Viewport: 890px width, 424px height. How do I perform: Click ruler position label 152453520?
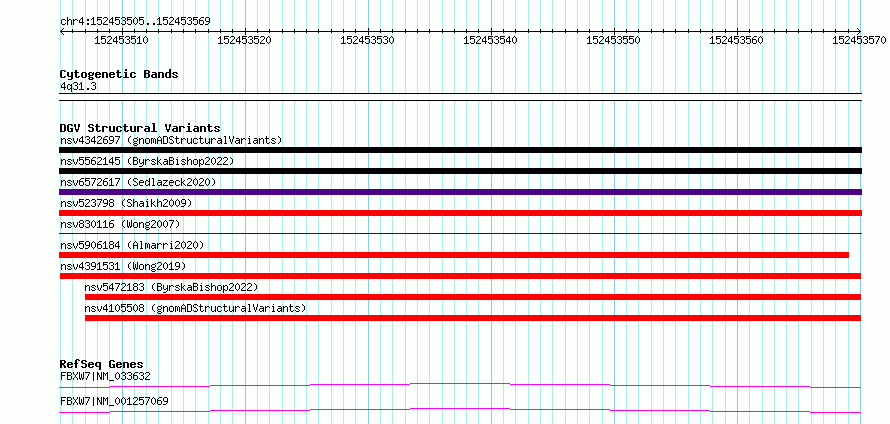coord(245,40)
